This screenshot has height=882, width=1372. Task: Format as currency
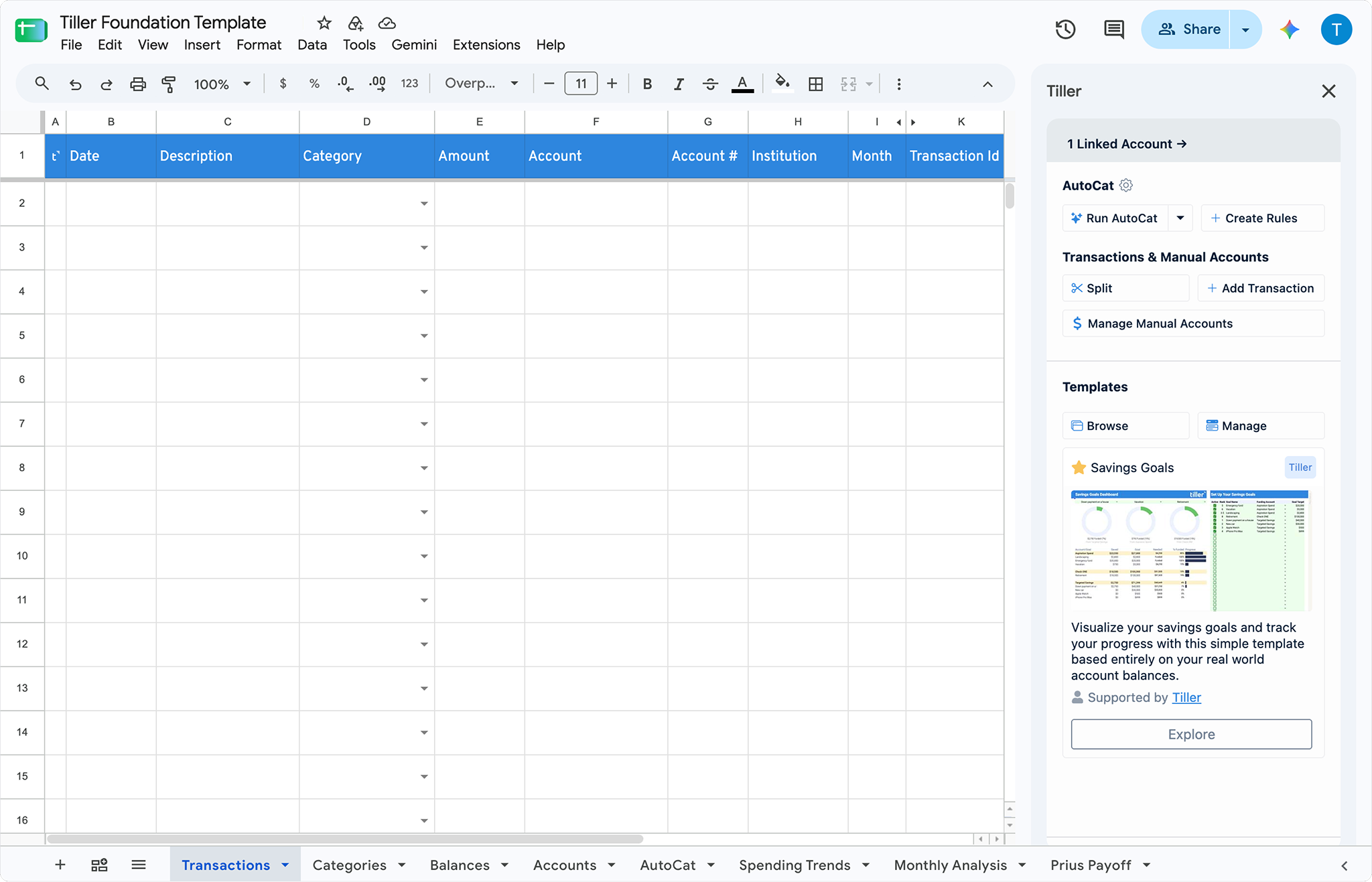(283, 84)
